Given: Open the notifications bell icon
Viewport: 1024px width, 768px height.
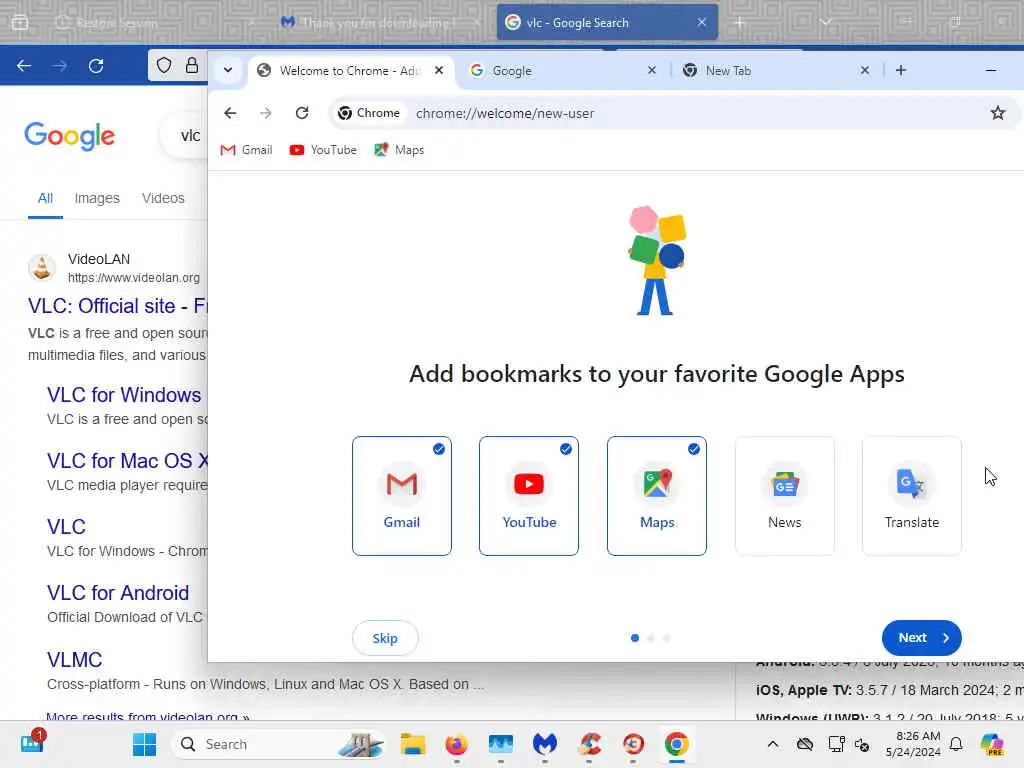Looking at the screenshot, I should click(956, 744).
